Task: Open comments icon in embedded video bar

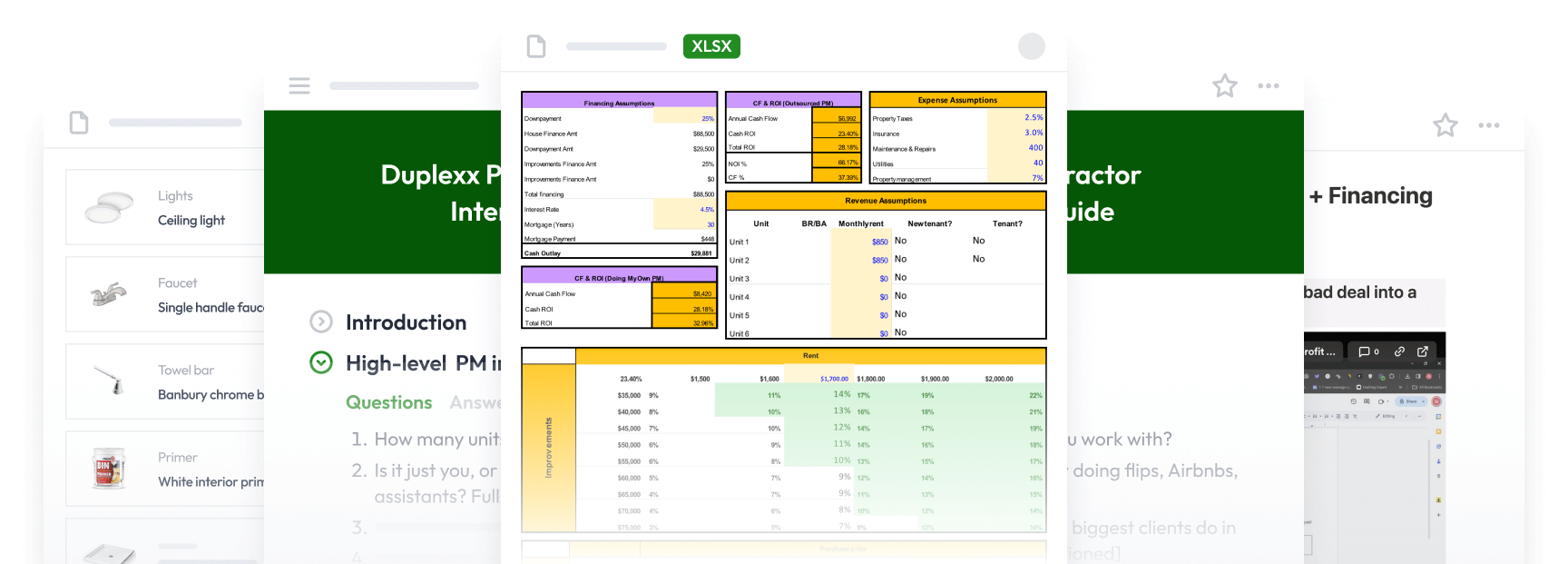Action: click(x=1367, y=351)
